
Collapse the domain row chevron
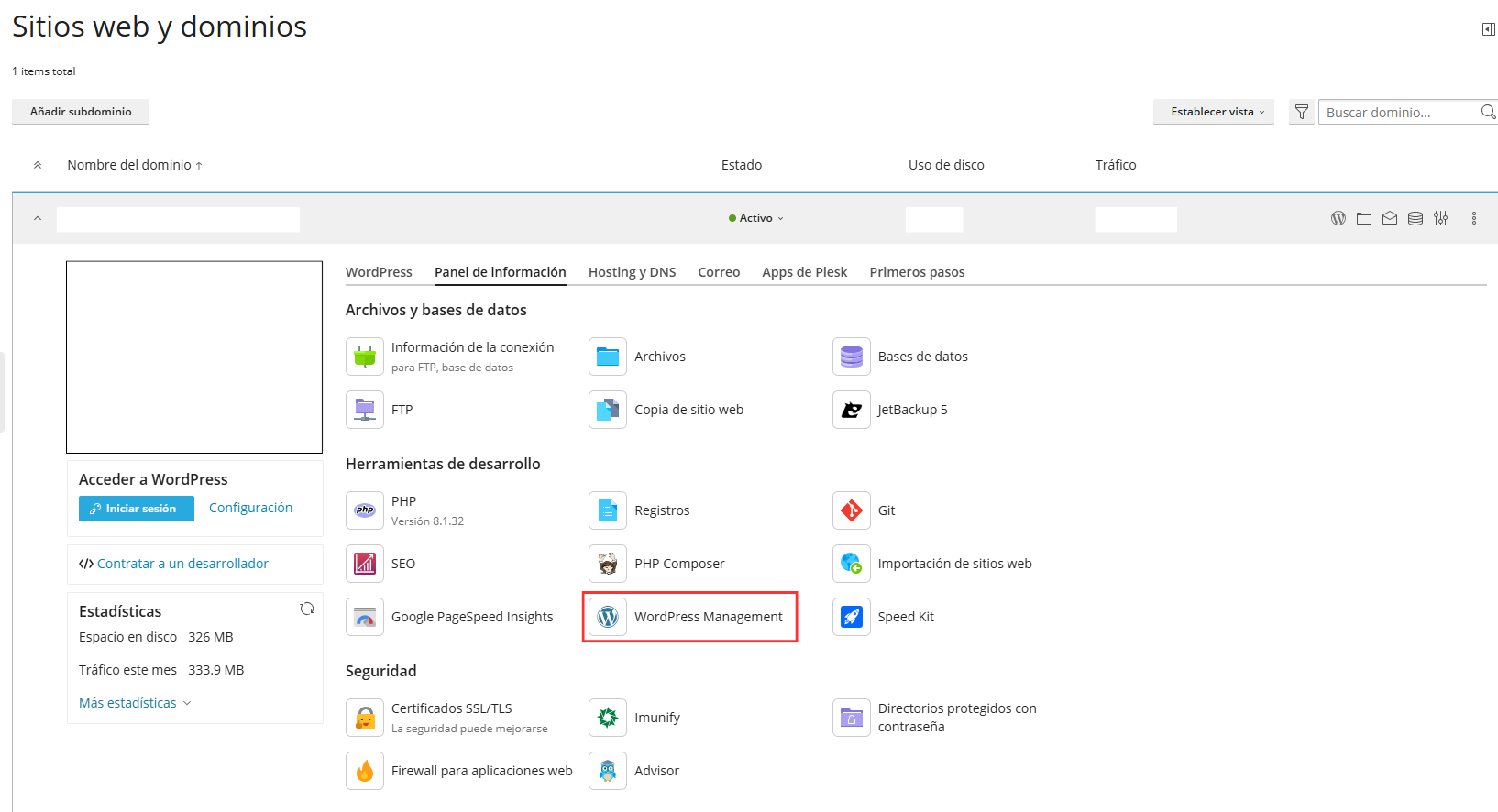point(38,218)
